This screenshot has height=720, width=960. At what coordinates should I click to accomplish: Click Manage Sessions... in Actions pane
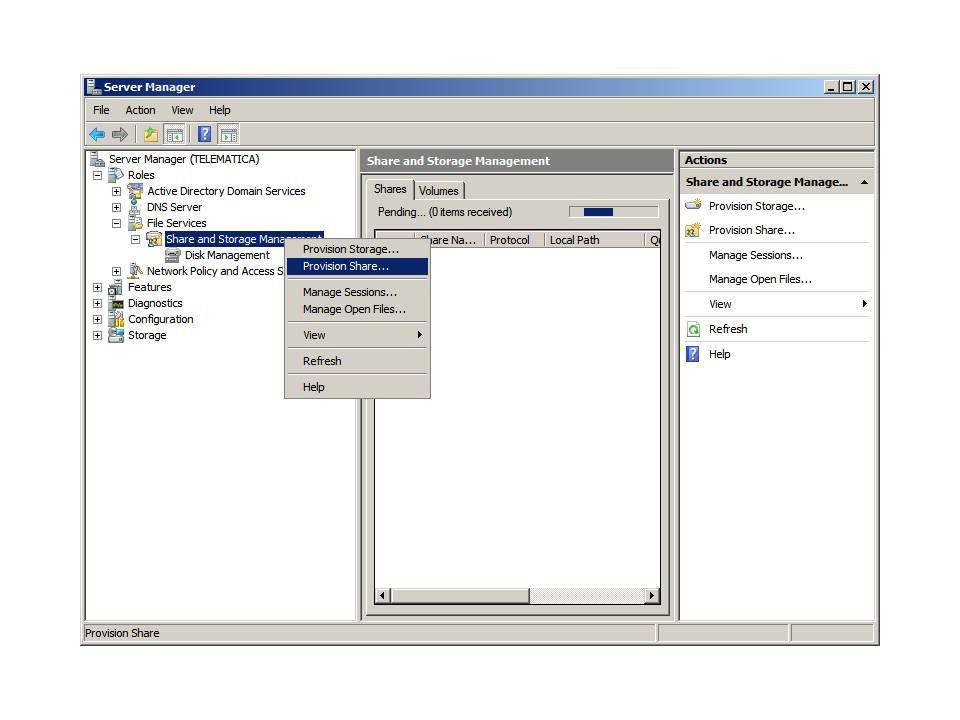[755, 255]
